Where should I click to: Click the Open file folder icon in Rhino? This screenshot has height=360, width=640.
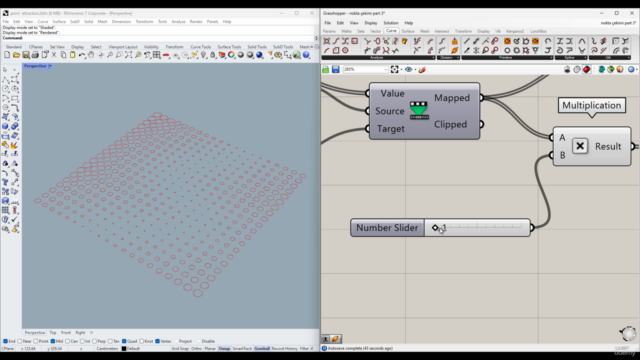16,55
